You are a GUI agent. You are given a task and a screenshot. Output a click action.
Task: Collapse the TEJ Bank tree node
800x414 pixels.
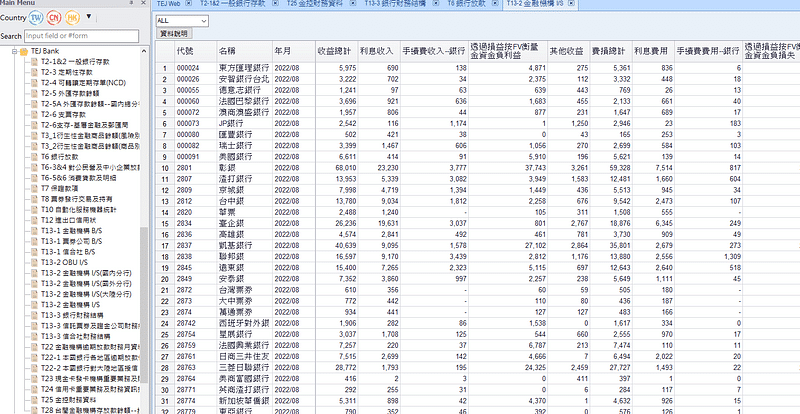[13, 50]
